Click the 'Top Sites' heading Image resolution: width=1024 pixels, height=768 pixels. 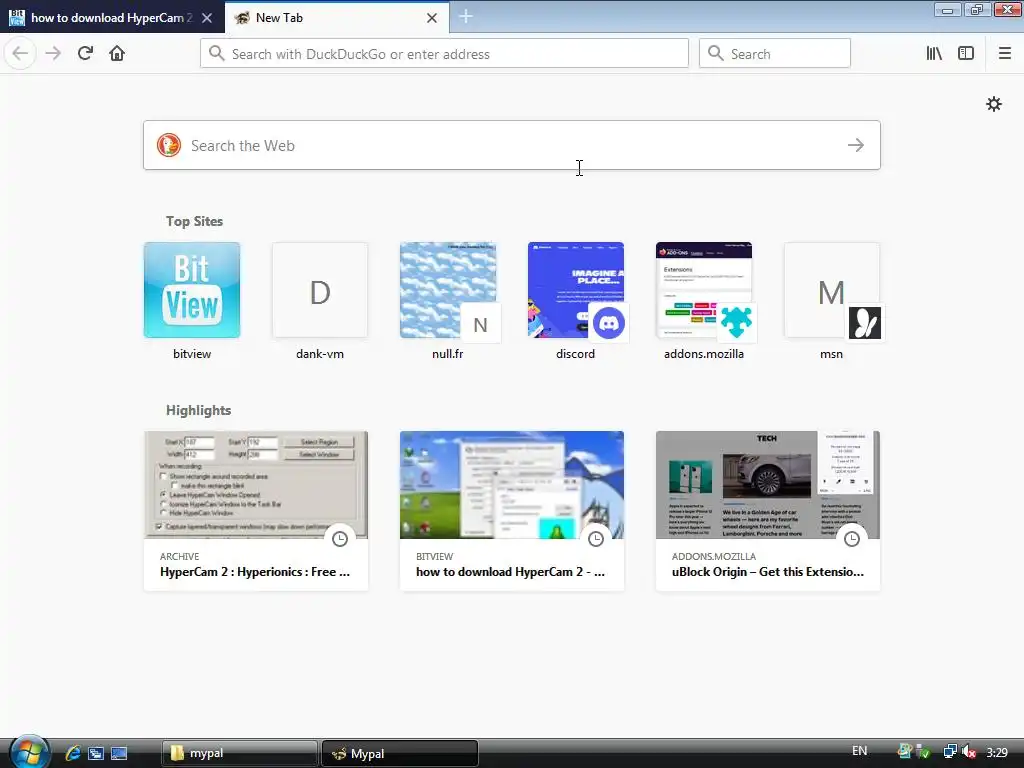coord(194,221)
